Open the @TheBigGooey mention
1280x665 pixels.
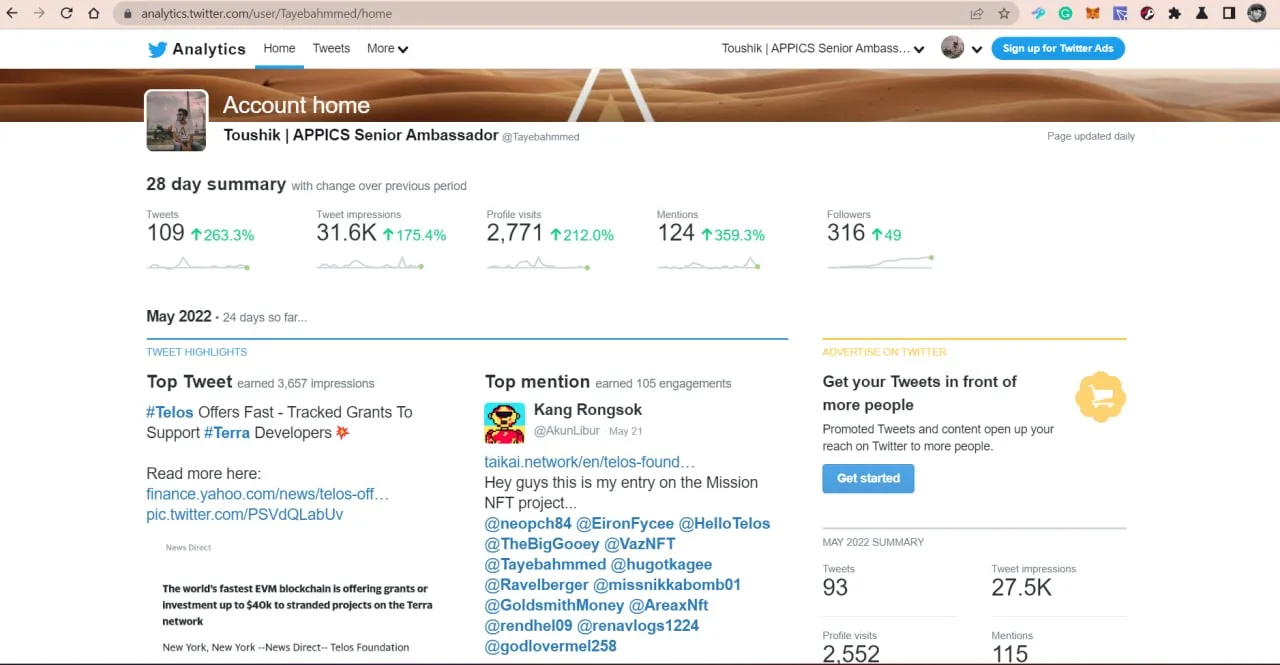[542, 544]
